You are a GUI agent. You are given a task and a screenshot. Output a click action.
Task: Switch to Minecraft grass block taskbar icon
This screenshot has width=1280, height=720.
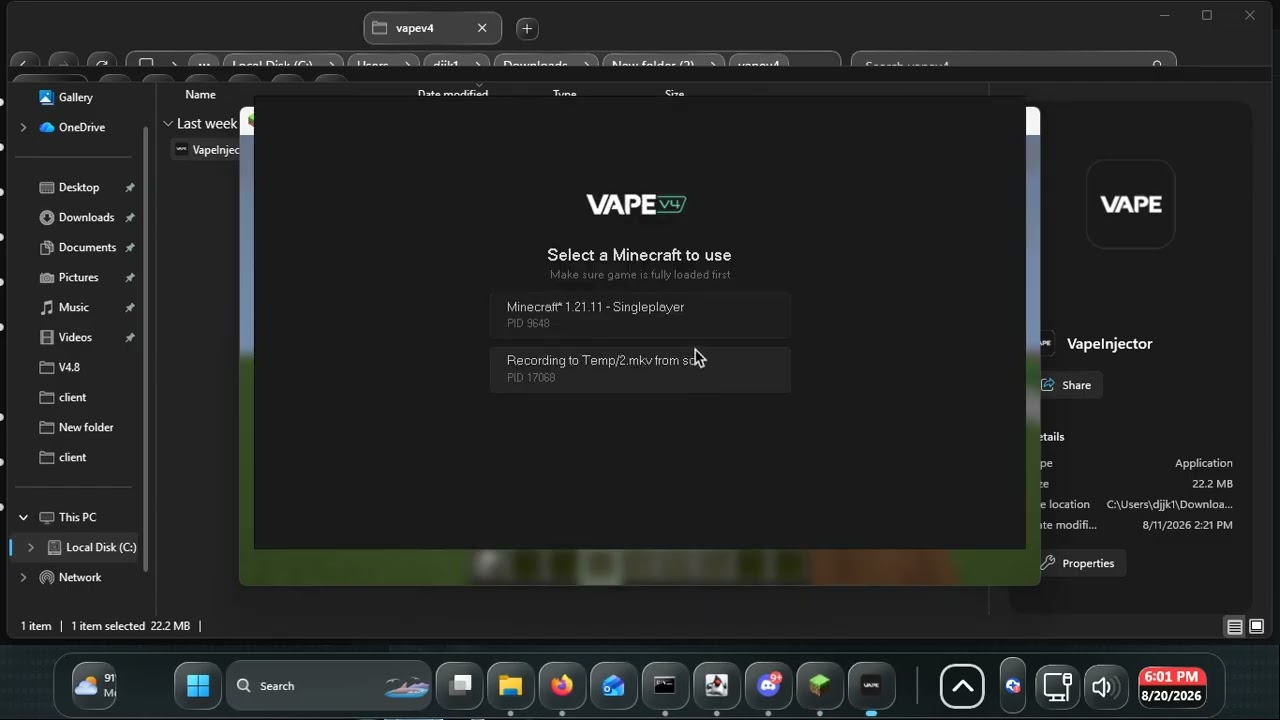click(x=820, y=686)
